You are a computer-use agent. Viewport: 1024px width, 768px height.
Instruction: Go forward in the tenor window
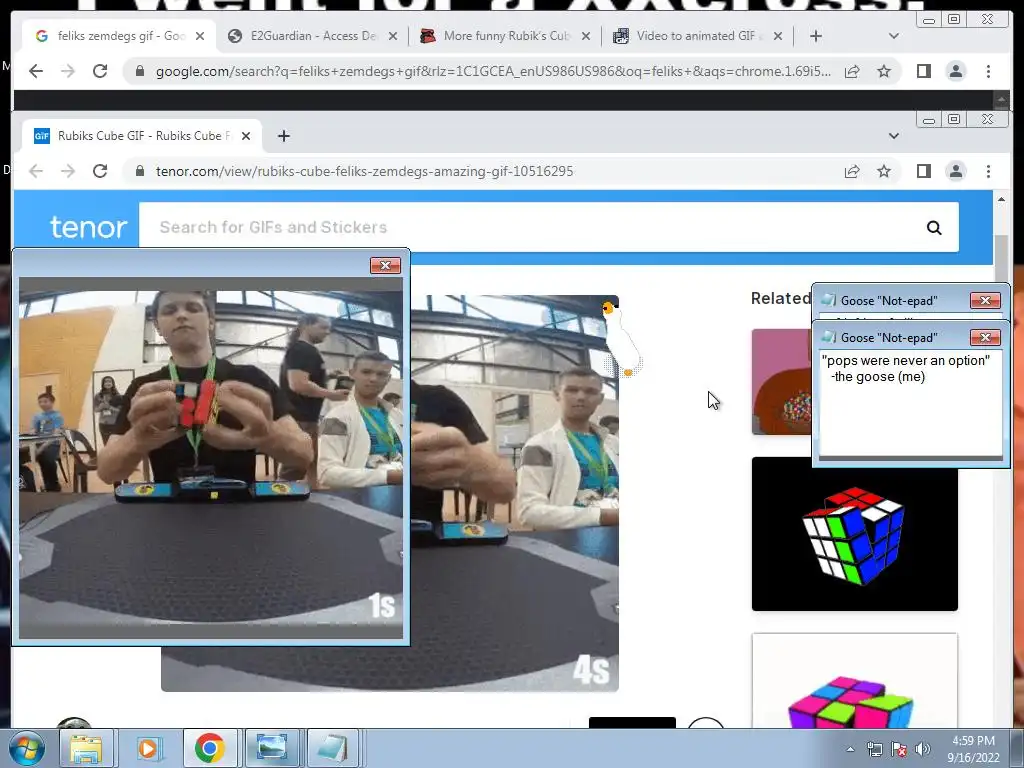click(x=68, y=171)
